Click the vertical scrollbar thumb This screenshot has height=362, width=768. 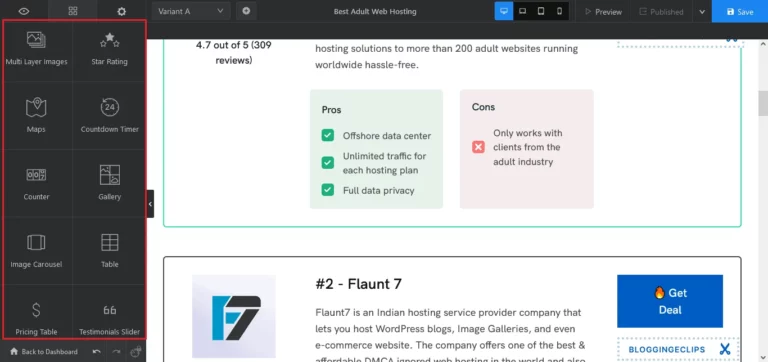[763, 103]
